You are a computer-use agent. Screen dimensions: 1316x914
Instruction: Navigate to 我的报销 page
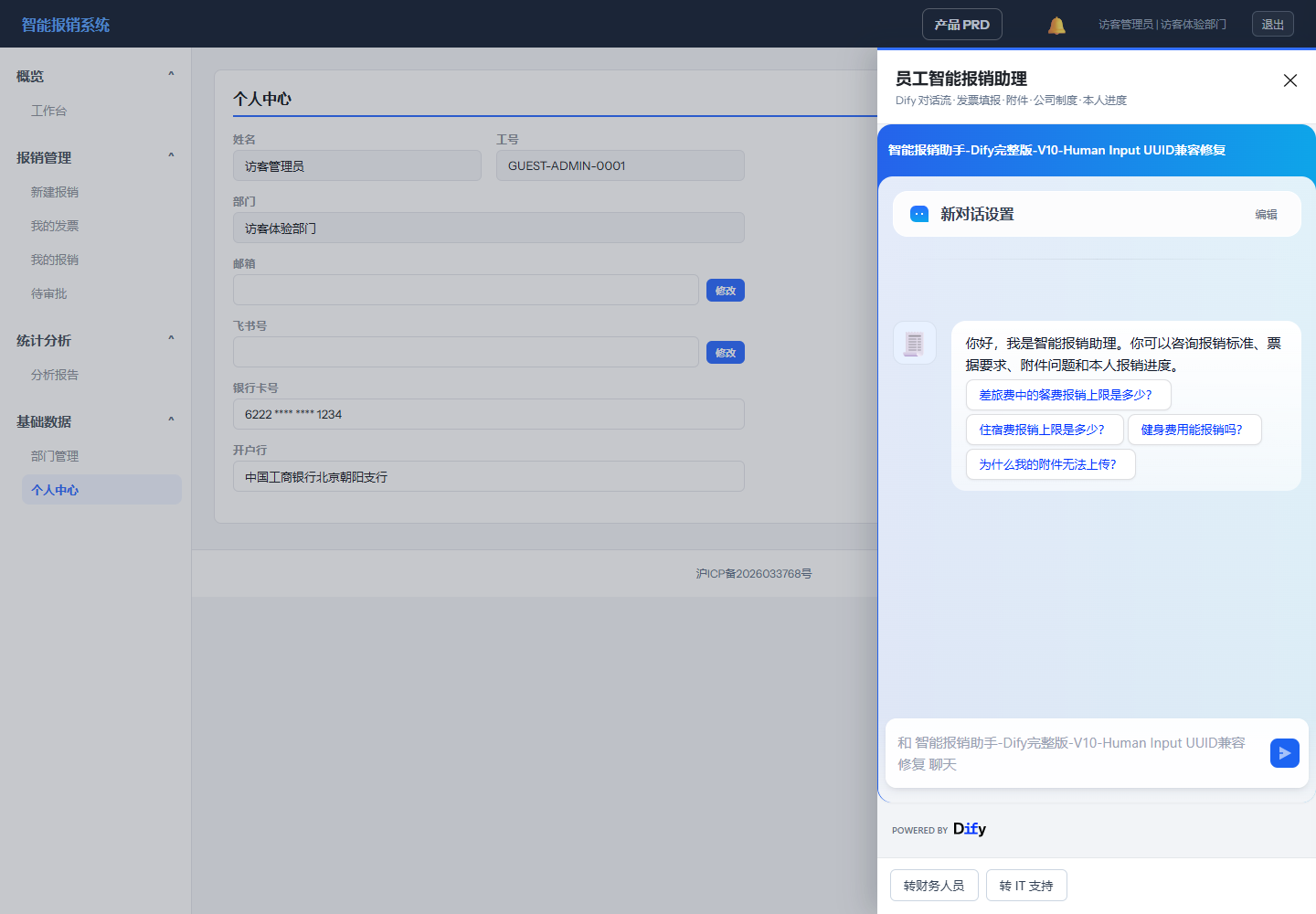pos(101,260)
